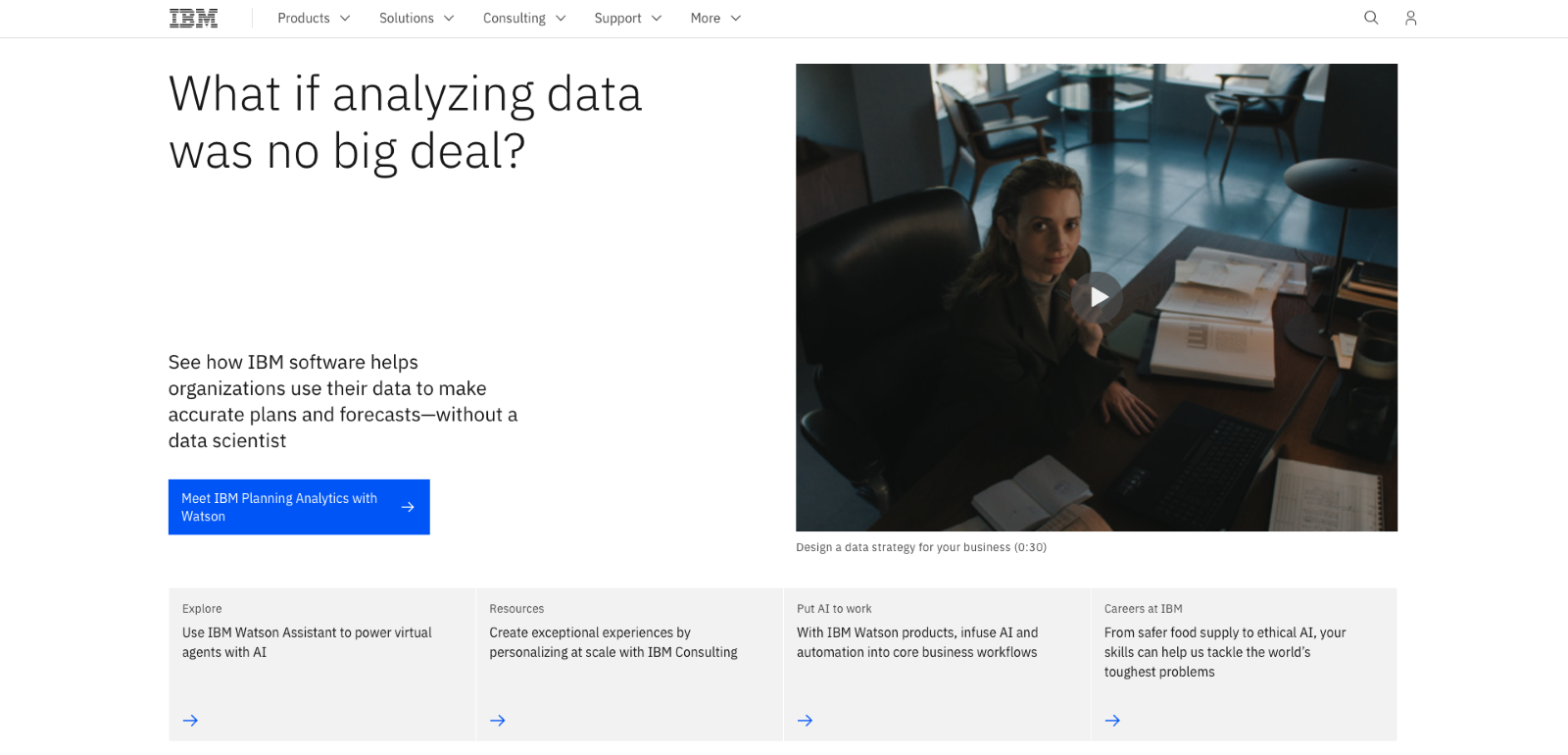This screenshot has height=755, width=1568.
Task: Expand the More chevron
Action: (736, 18)
